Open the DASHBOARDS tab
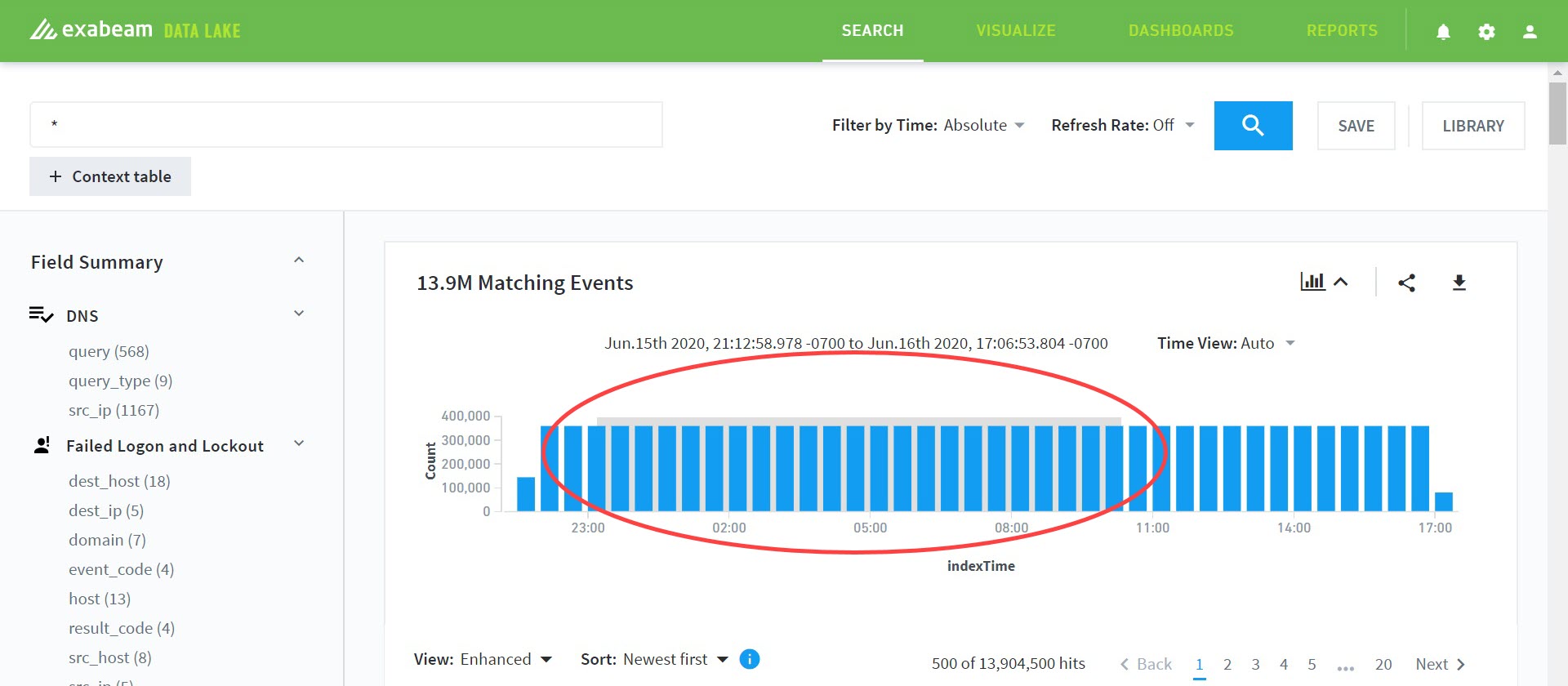This screenshot has height=686, width=1568. (x=1181, y=31)
